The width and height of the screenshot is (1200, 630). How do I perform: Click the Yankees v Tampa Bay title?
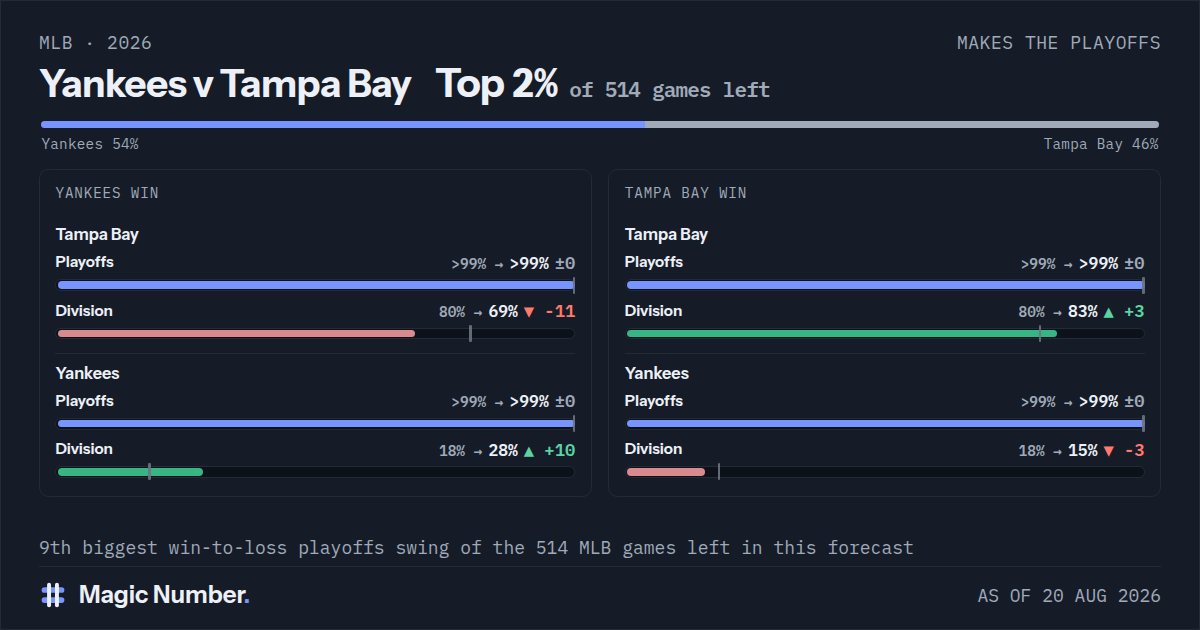(x=225, y=85)
